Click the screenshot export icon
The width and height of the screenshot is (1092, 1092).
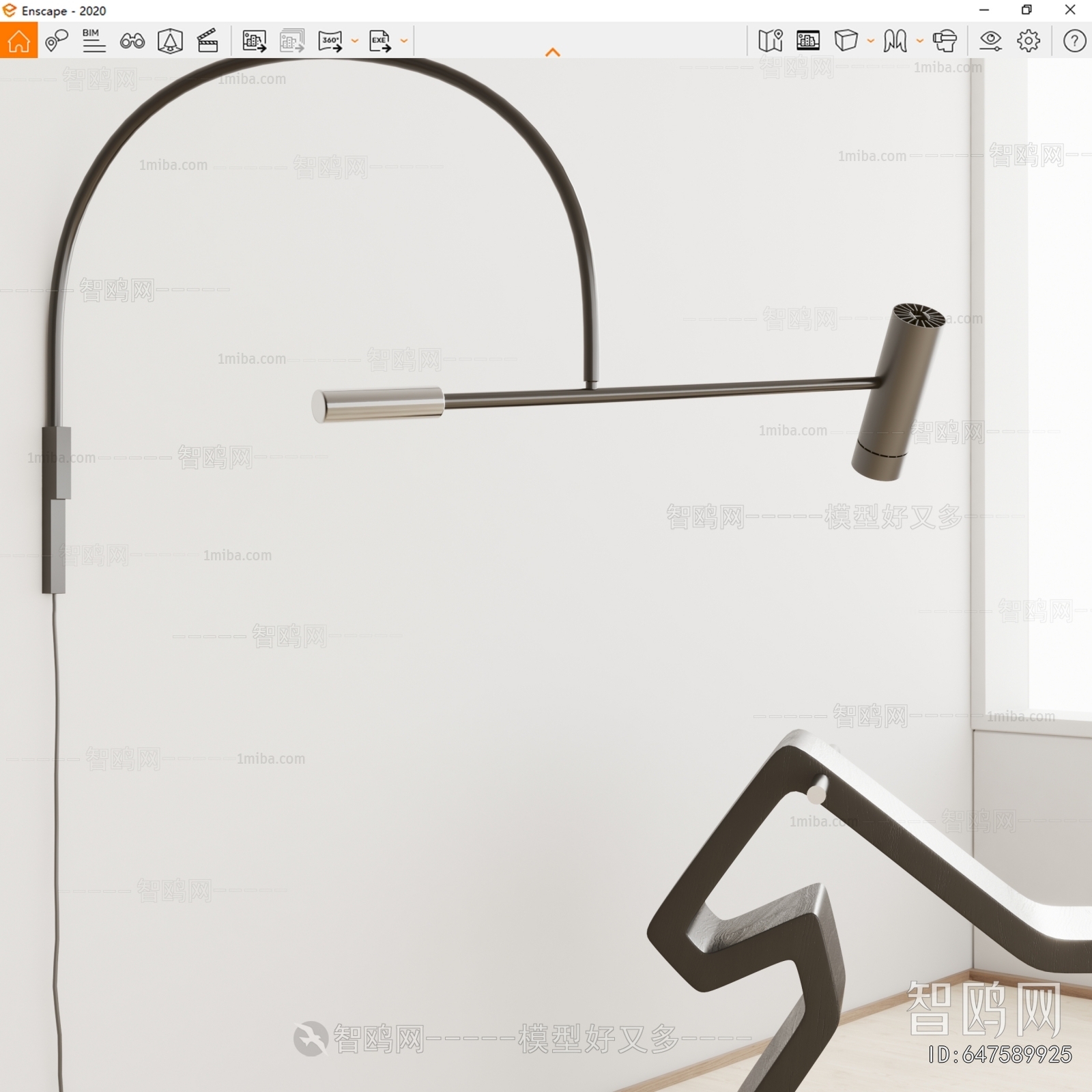click(x=255, y=41)
